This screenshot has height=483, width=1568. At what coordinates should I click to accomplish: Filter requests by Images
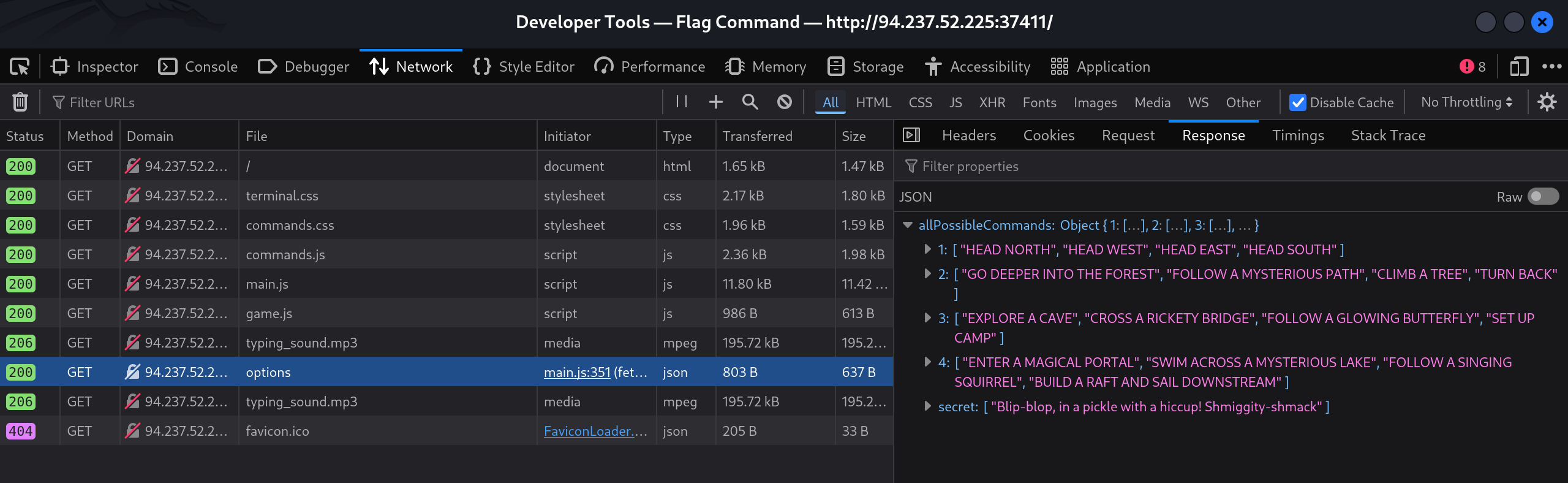pos(1095,102)
